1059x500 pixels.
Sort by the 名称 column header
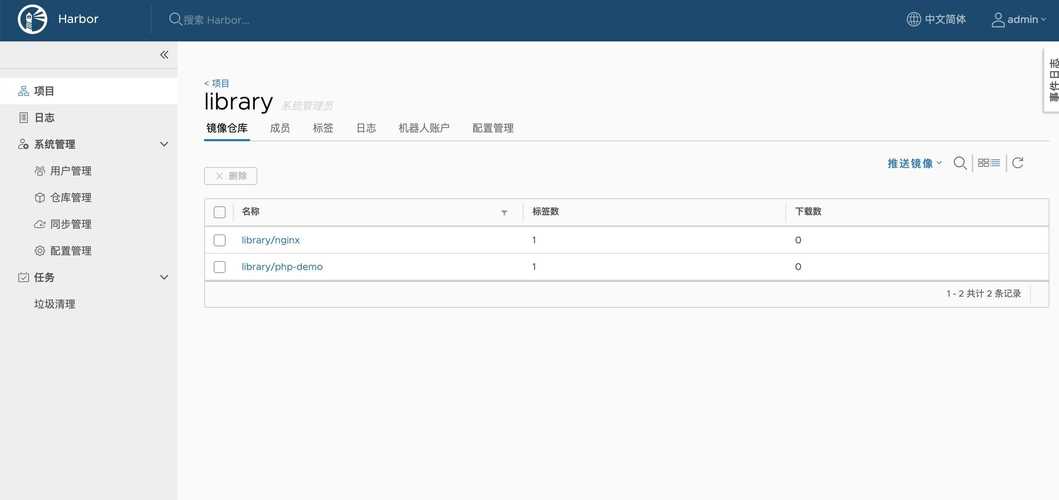(x=251, y=211)
